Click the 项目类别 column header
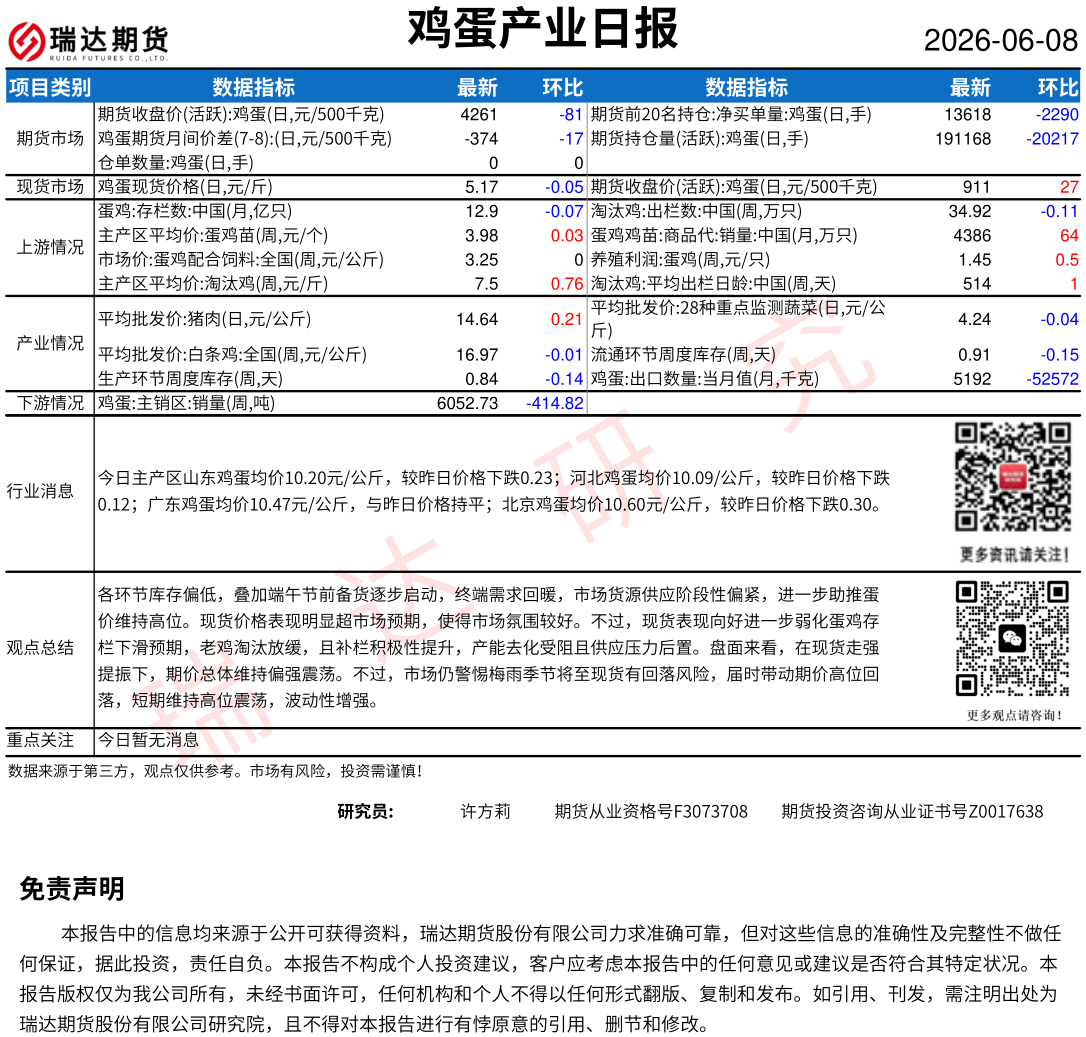The image size is (1086, 1037). tap(50, 87)
